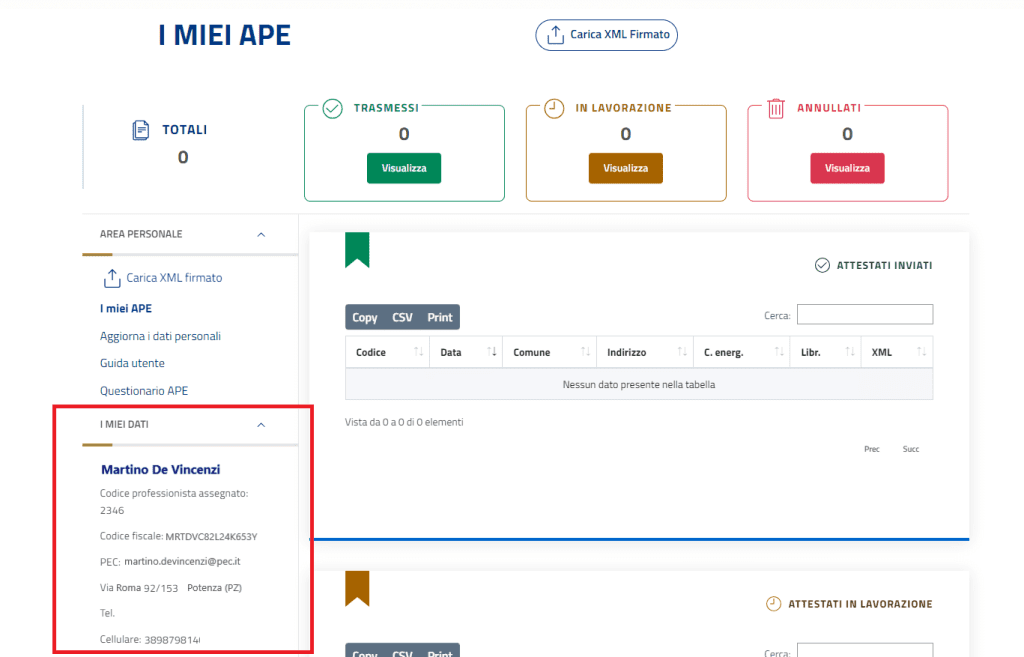This screenshot has height=657, width=1024.
Task: Sort table by C. energ. column
Action: [x=741, y=353]
